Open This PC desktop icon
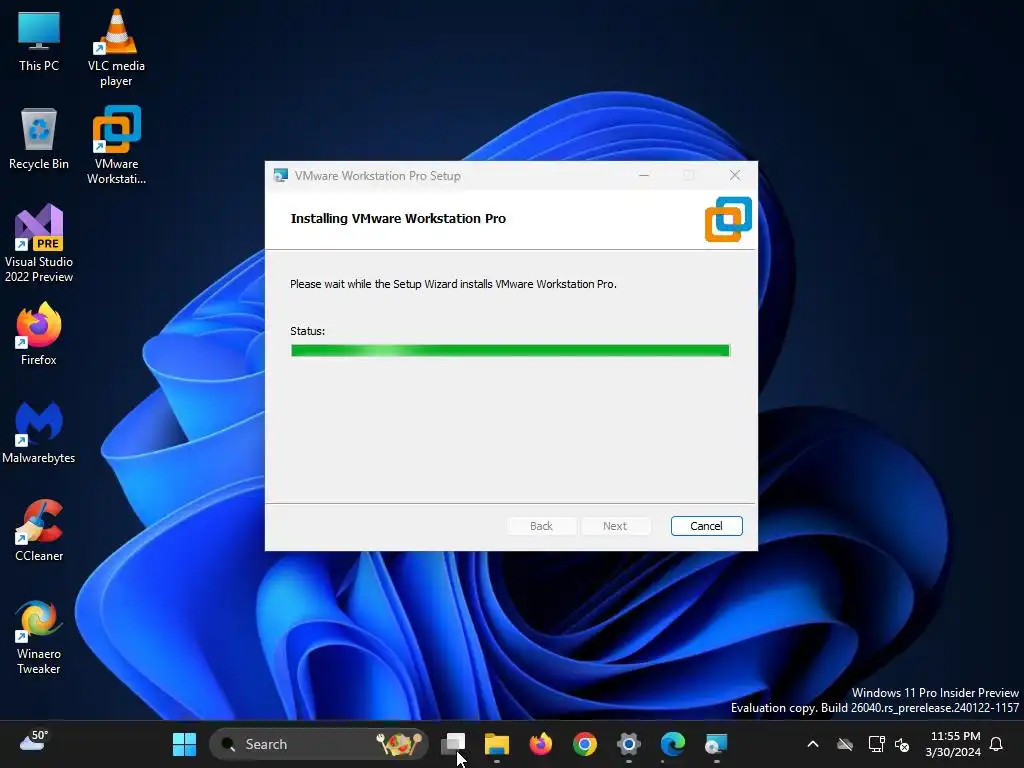The width and height of the screenshot is (1024, 768). [39, 40]
